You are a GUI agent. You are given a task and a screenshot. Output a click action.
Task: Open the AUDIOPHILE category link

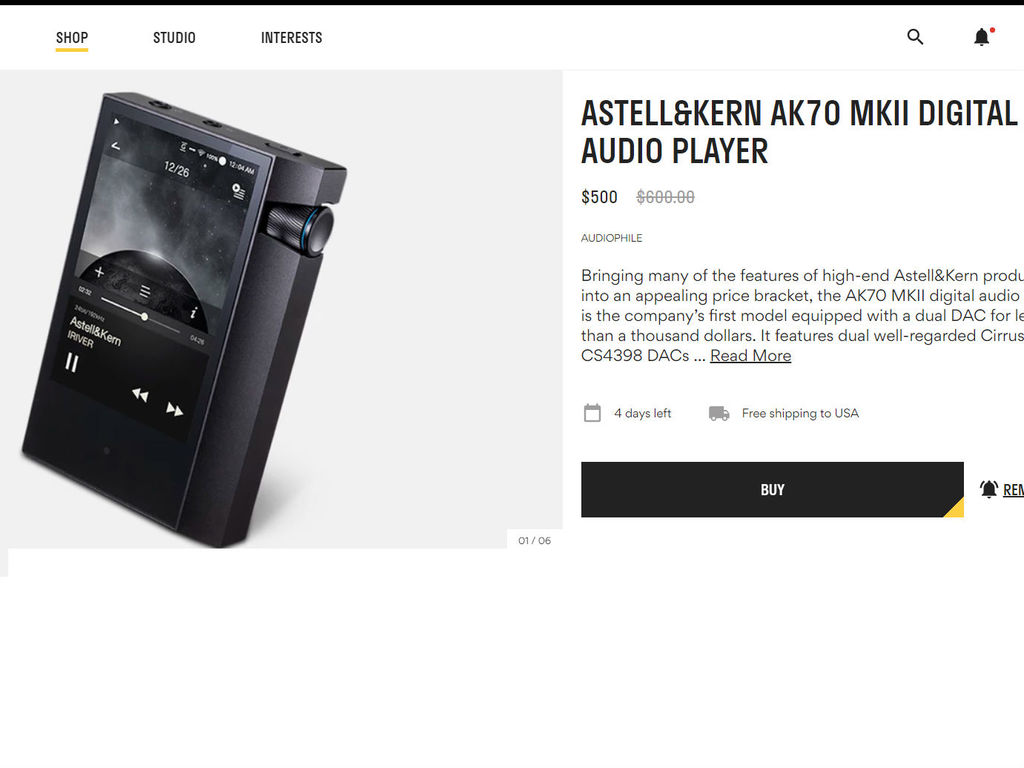[611, 238]
